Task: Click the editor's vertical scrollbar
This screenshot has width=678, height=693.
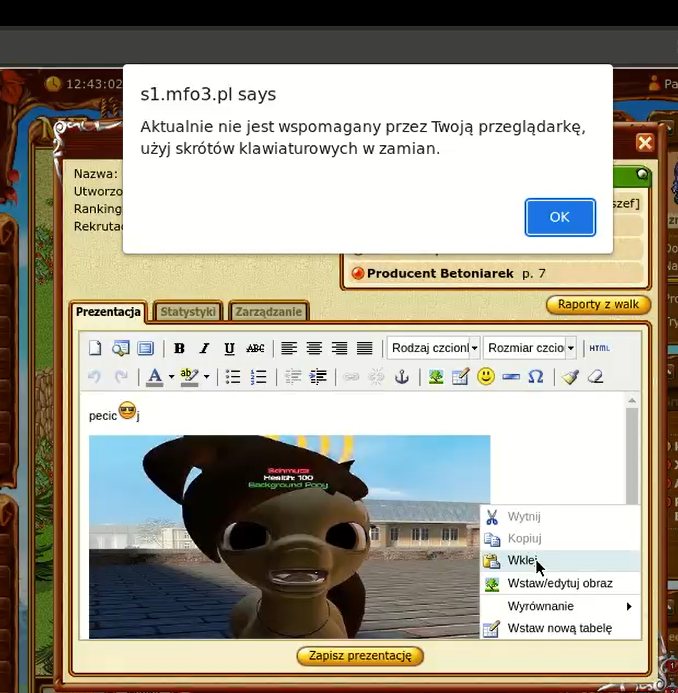Action: [x=631, y=450]
